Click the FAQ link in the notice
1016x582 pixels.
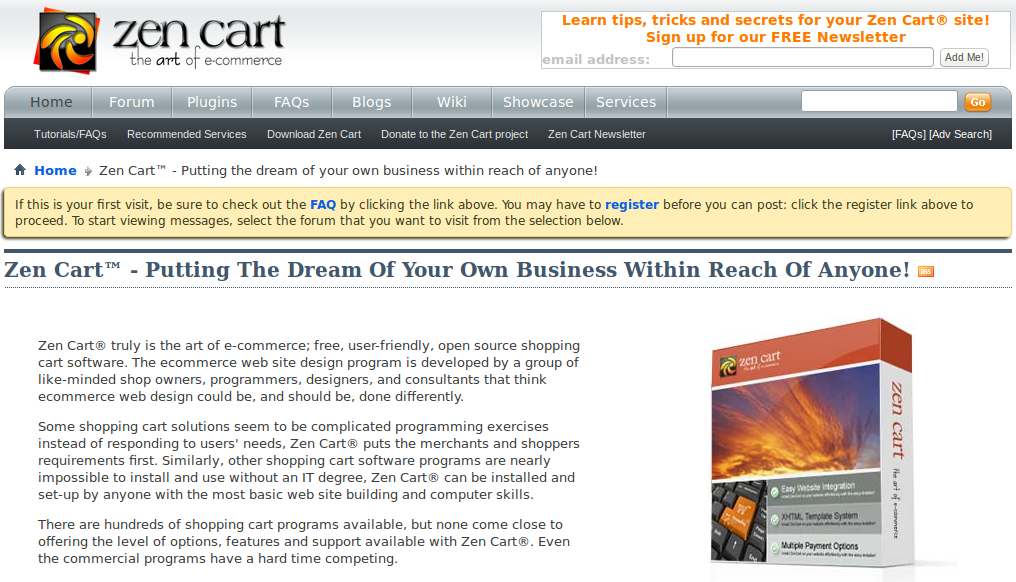point(323,205)
